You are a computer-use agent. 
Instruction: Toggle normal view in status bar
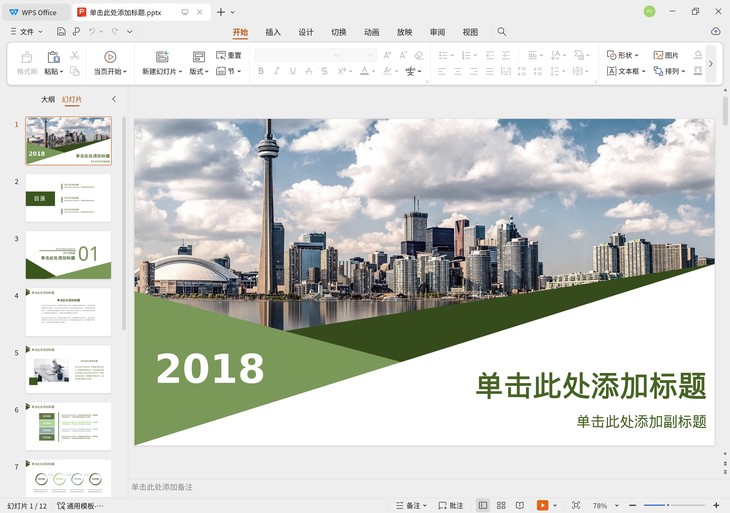(483, 506)
